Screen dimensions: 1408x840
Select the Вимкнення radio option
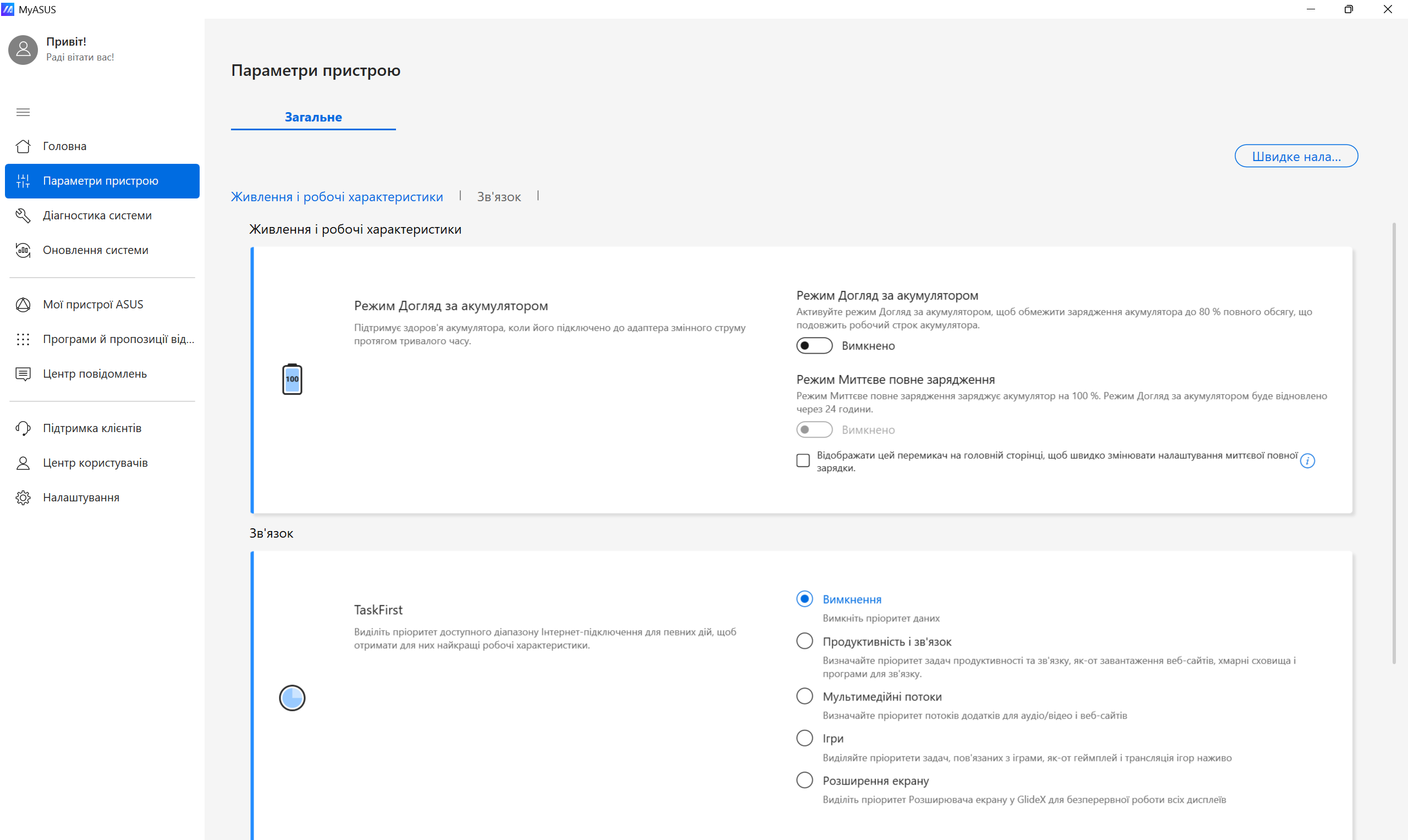tap(805, 599)
